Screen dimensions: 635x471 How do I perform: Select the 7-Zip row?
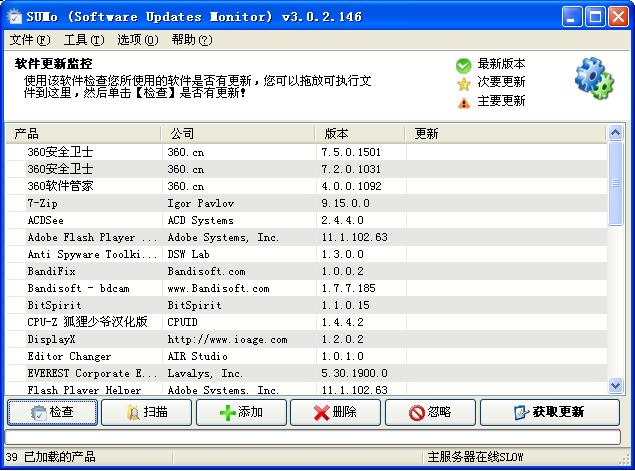(x=307, y=203)
